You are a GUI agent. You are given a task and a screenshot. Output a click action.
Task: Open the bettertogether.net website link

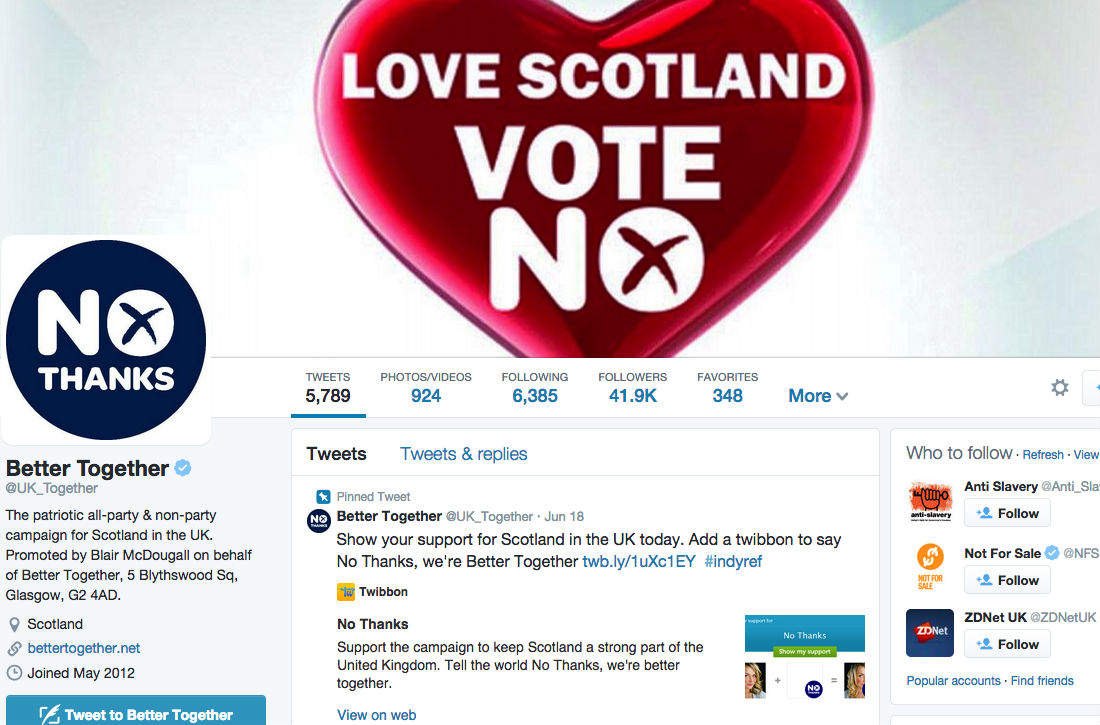83,648
